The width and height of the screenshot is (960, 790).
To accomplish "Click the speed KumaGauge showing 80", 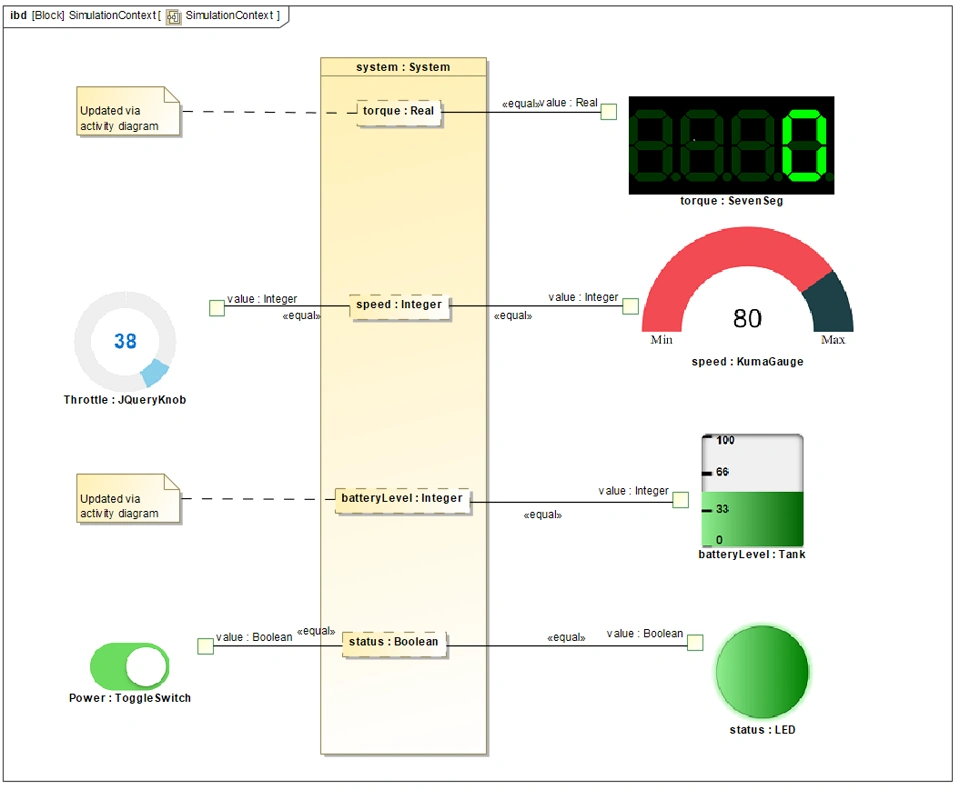I will [x=747, y=280].
